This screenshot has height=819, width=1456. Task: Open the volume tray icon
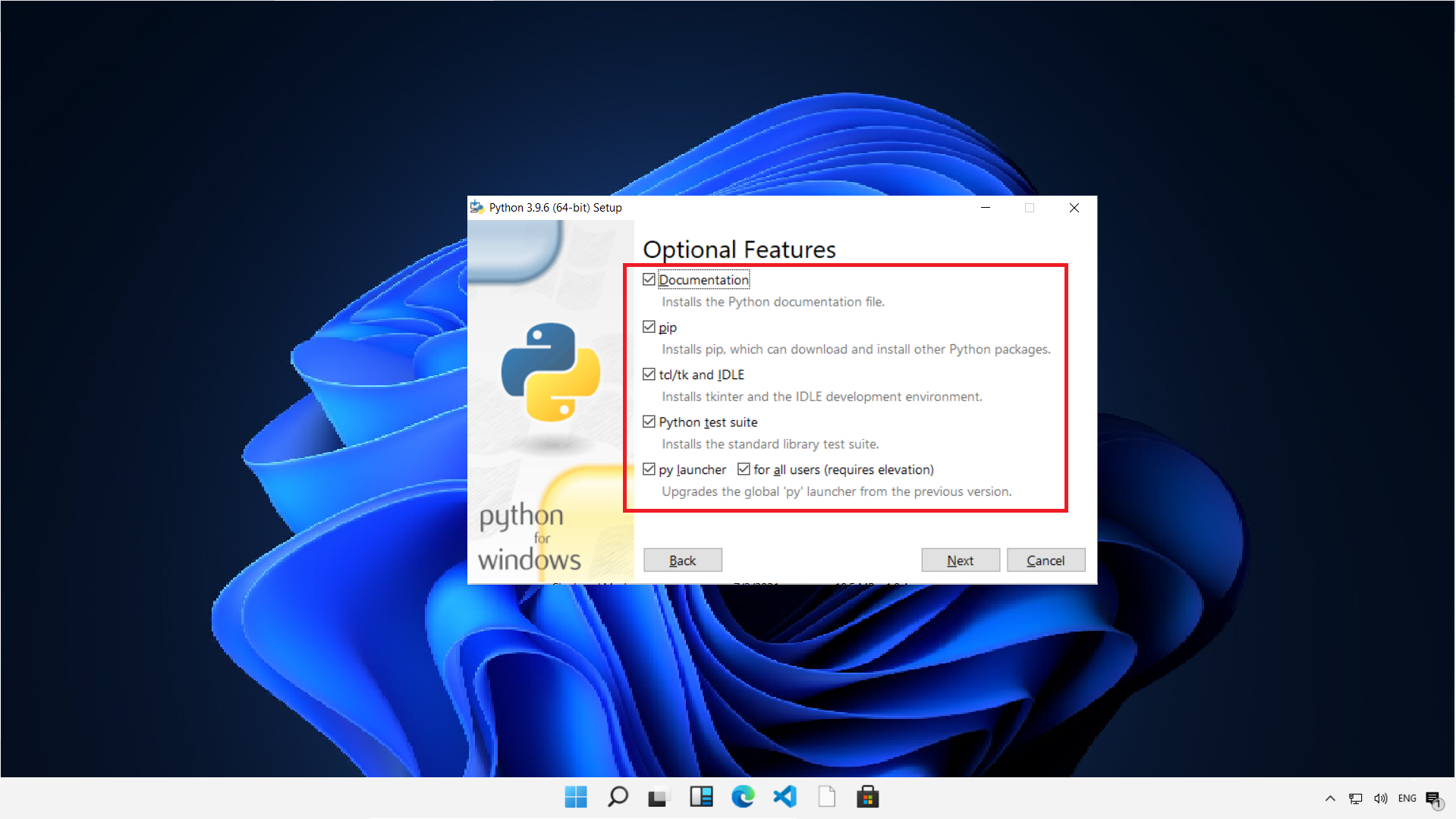tap(1381, 799)
